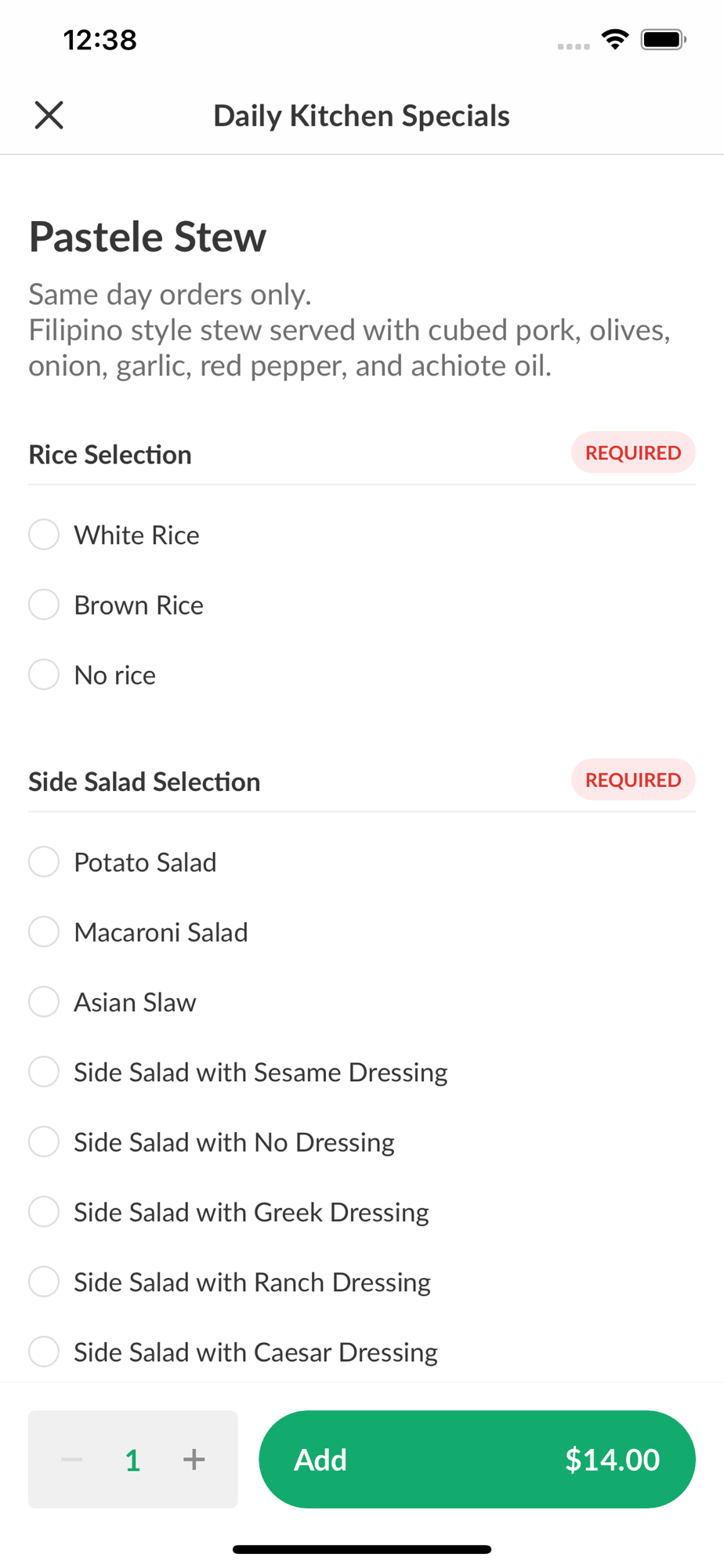Pick Side Salad with Ranch Dressing
This screenshot has height=1568, width=724.
pyautogui.click(x=44, y=1282)
